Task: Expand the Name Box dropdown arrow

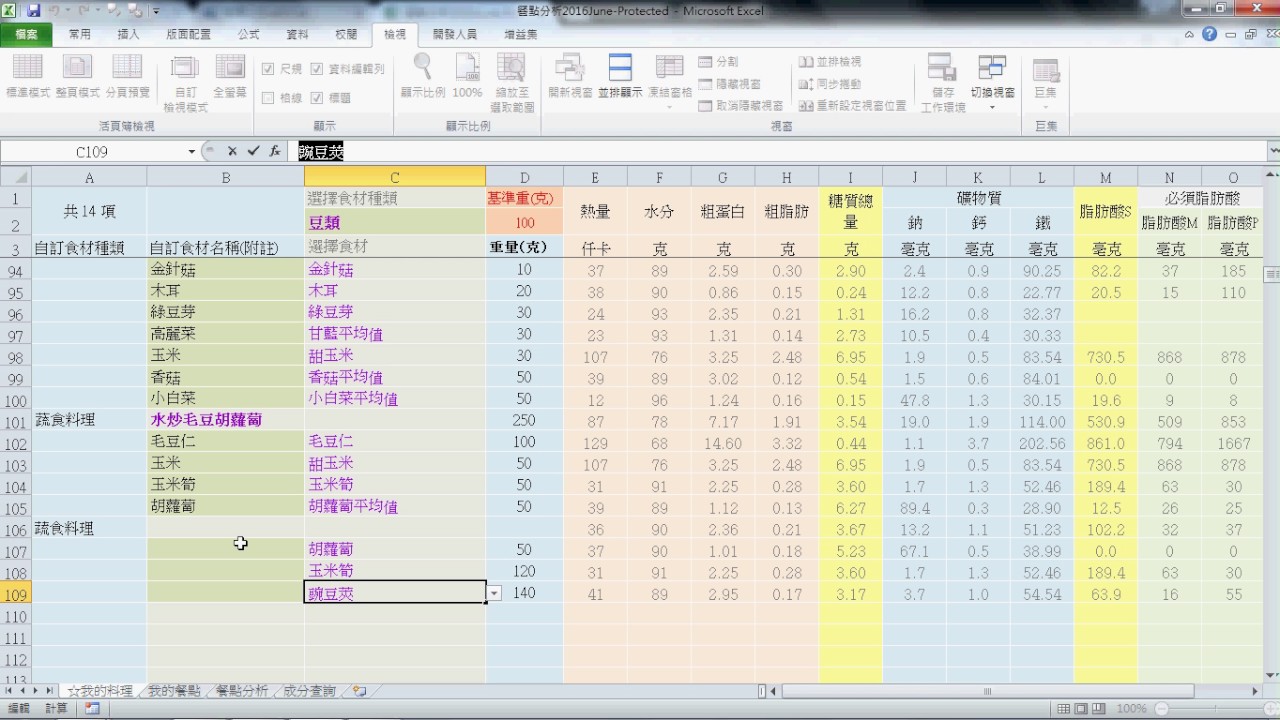Action: 192,152
